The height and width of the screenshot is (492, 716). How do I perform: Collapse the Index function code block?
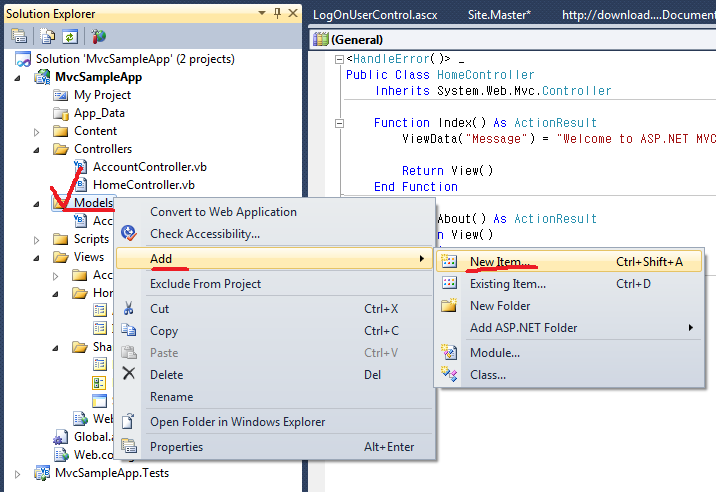point(339,123)
